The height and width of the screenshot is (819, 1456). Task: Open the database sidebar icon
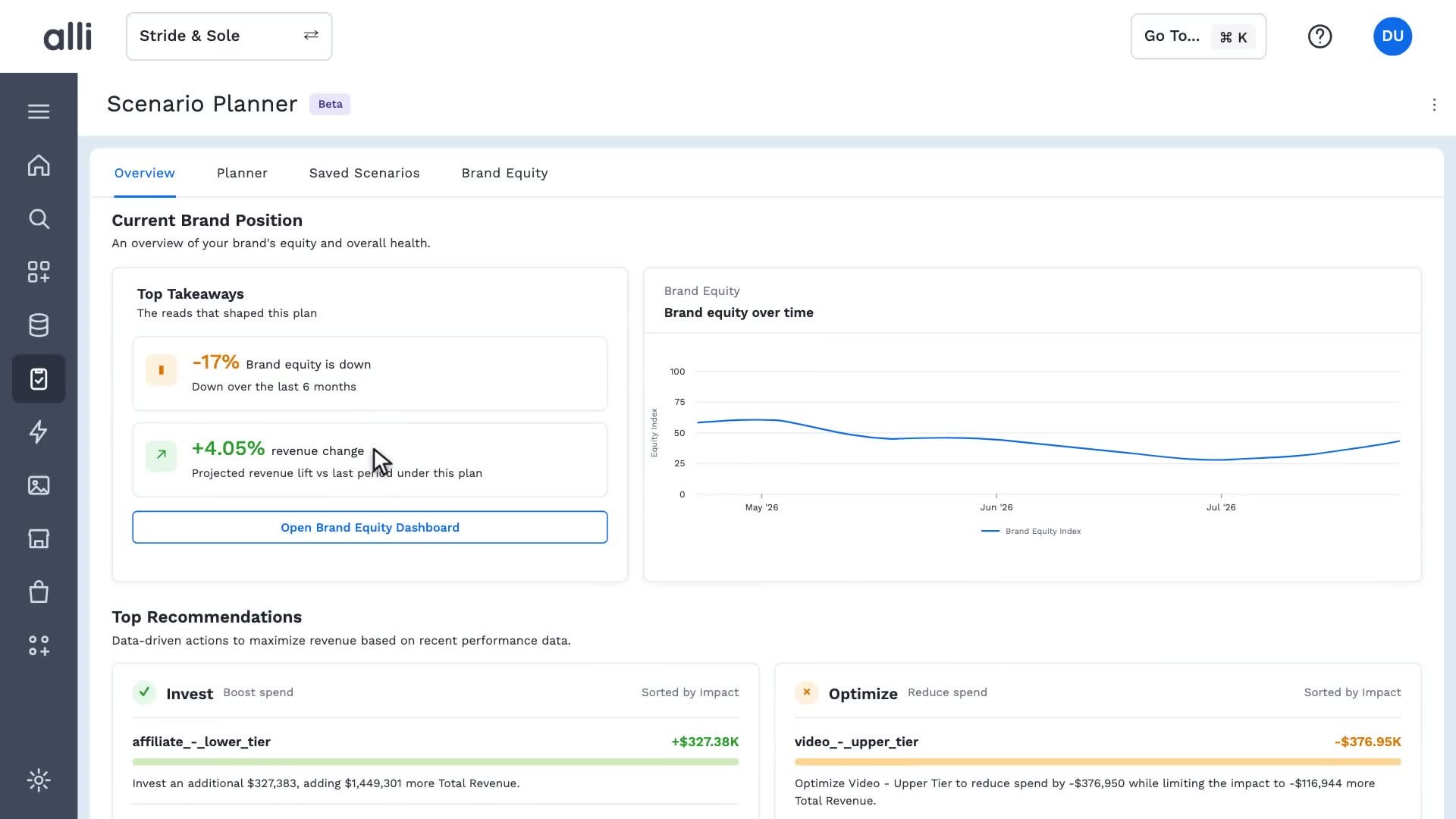[39, 325]
